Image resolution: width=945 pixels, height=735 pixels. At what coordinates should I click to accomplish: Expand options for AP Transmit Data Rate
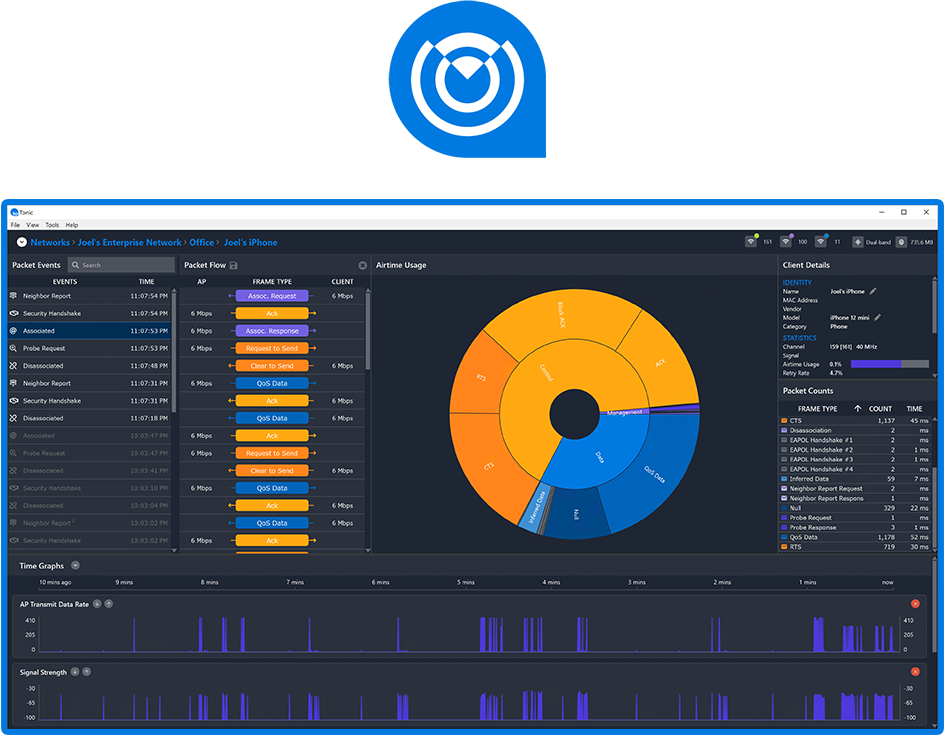pos(96,604)
